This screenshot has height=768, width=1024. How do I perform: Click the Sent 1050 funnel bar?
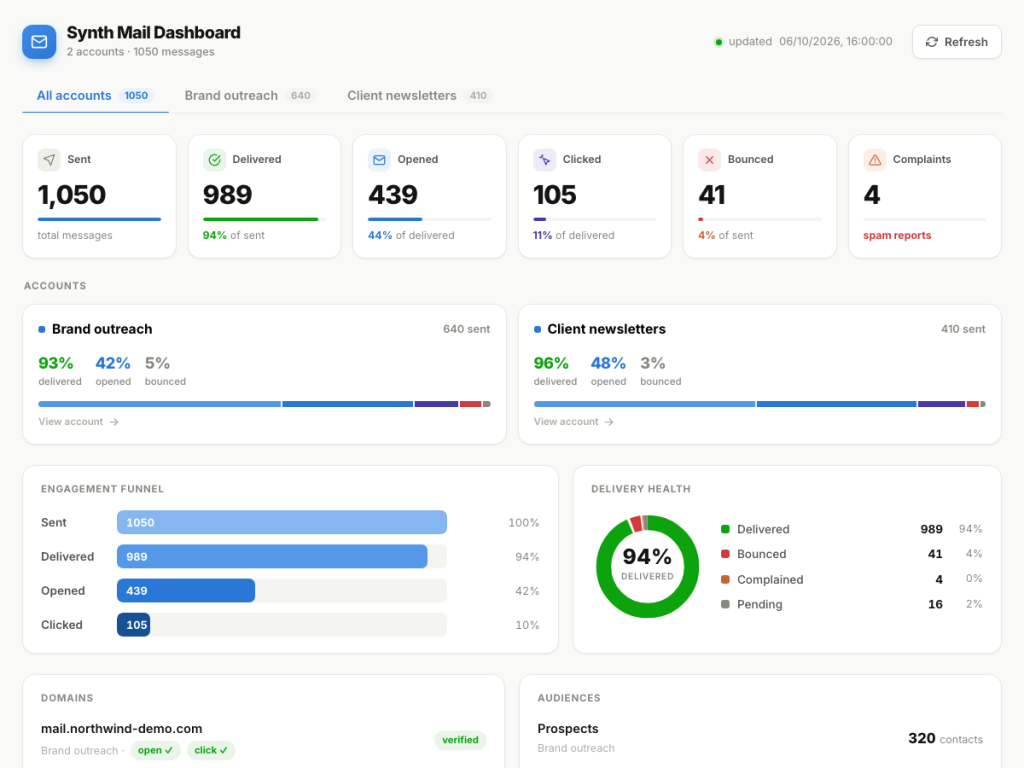pos(281,522)
